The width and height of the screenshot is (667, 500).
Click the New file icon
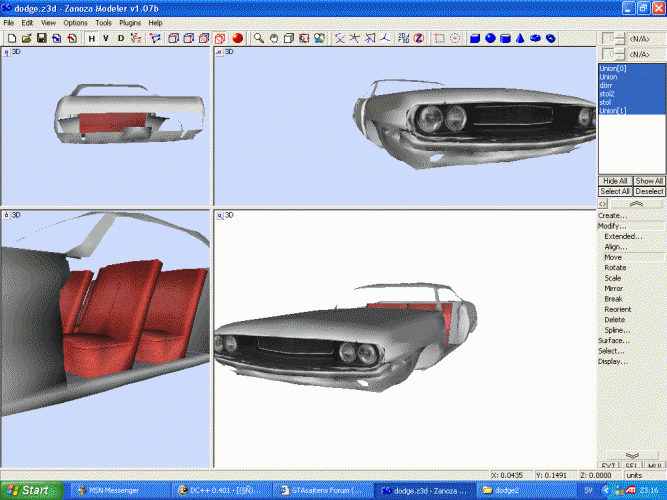click(10, 39)
